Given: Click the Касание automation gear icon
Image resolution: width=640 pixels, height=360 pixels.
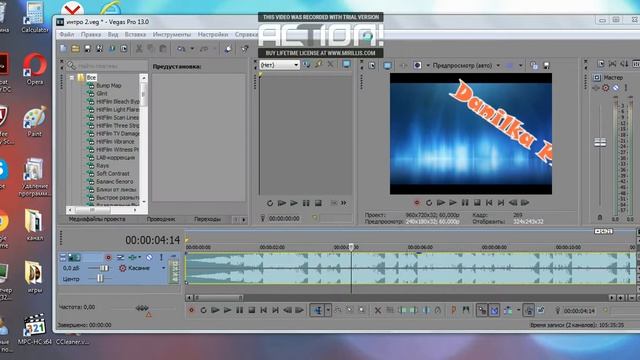Looking at the screenshot, I should (122, 268).
